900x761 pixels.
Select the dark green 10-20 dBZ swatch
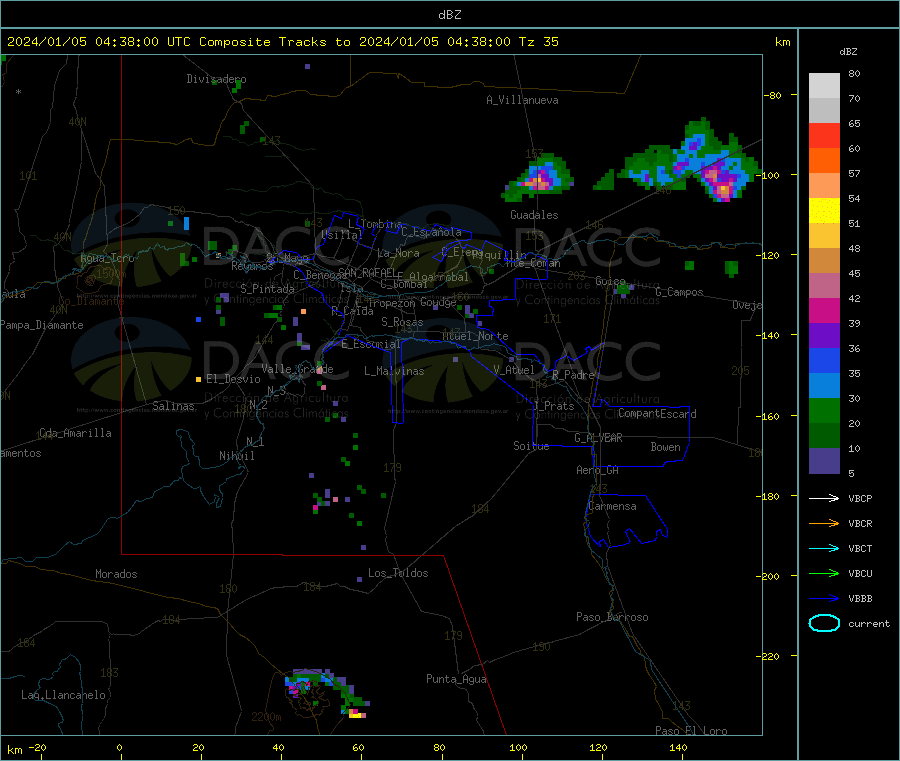[x=824, y=436]
